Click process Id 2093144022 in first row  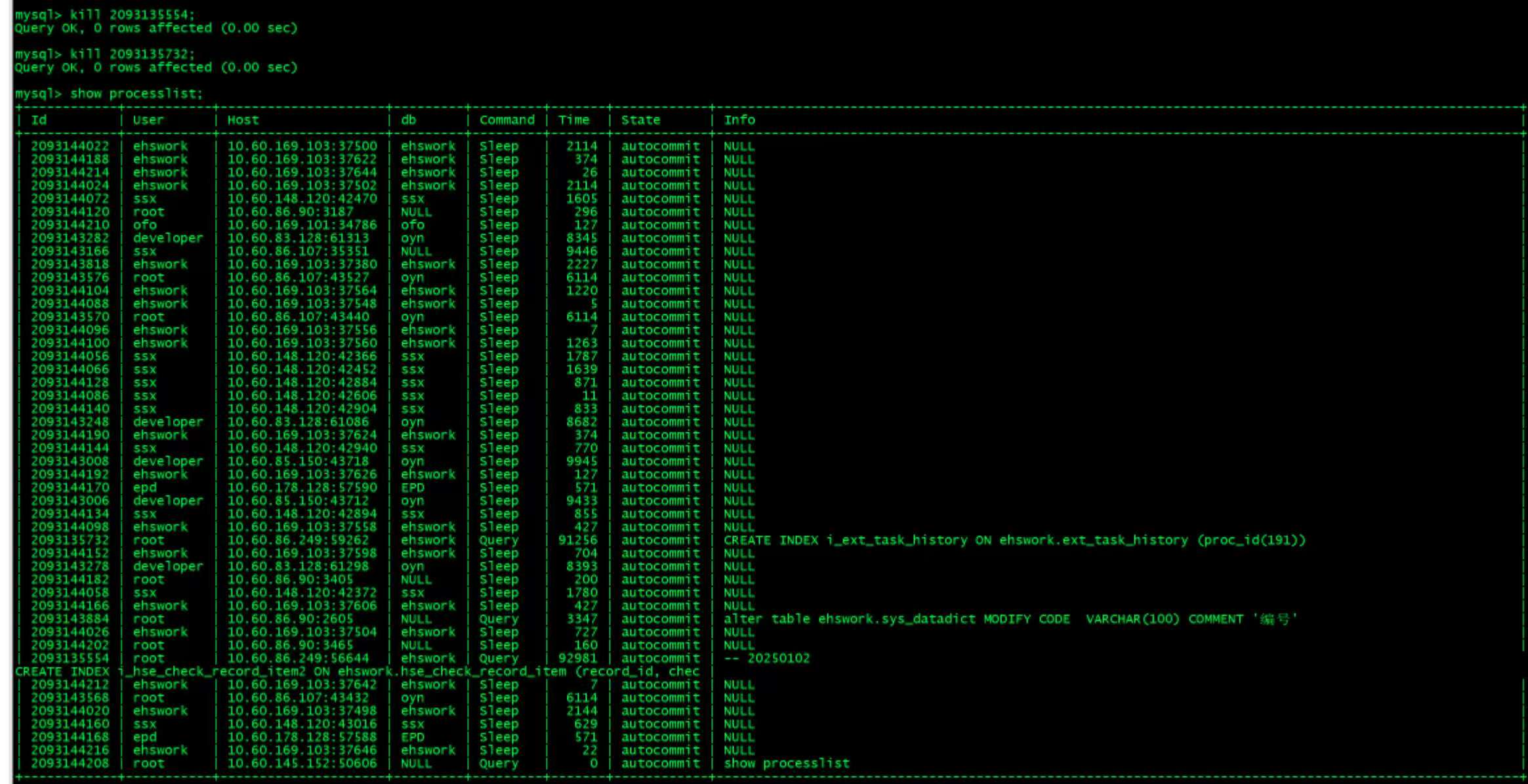[70, 146]
